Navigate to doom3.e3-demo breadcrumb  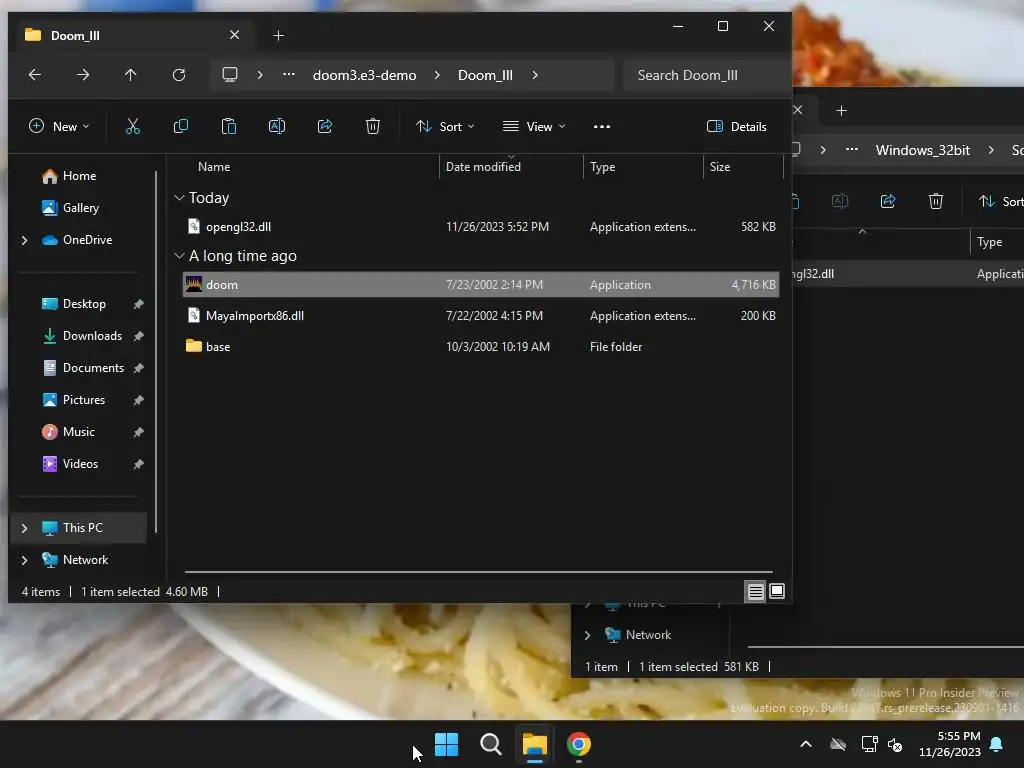[x=364, y=75]
